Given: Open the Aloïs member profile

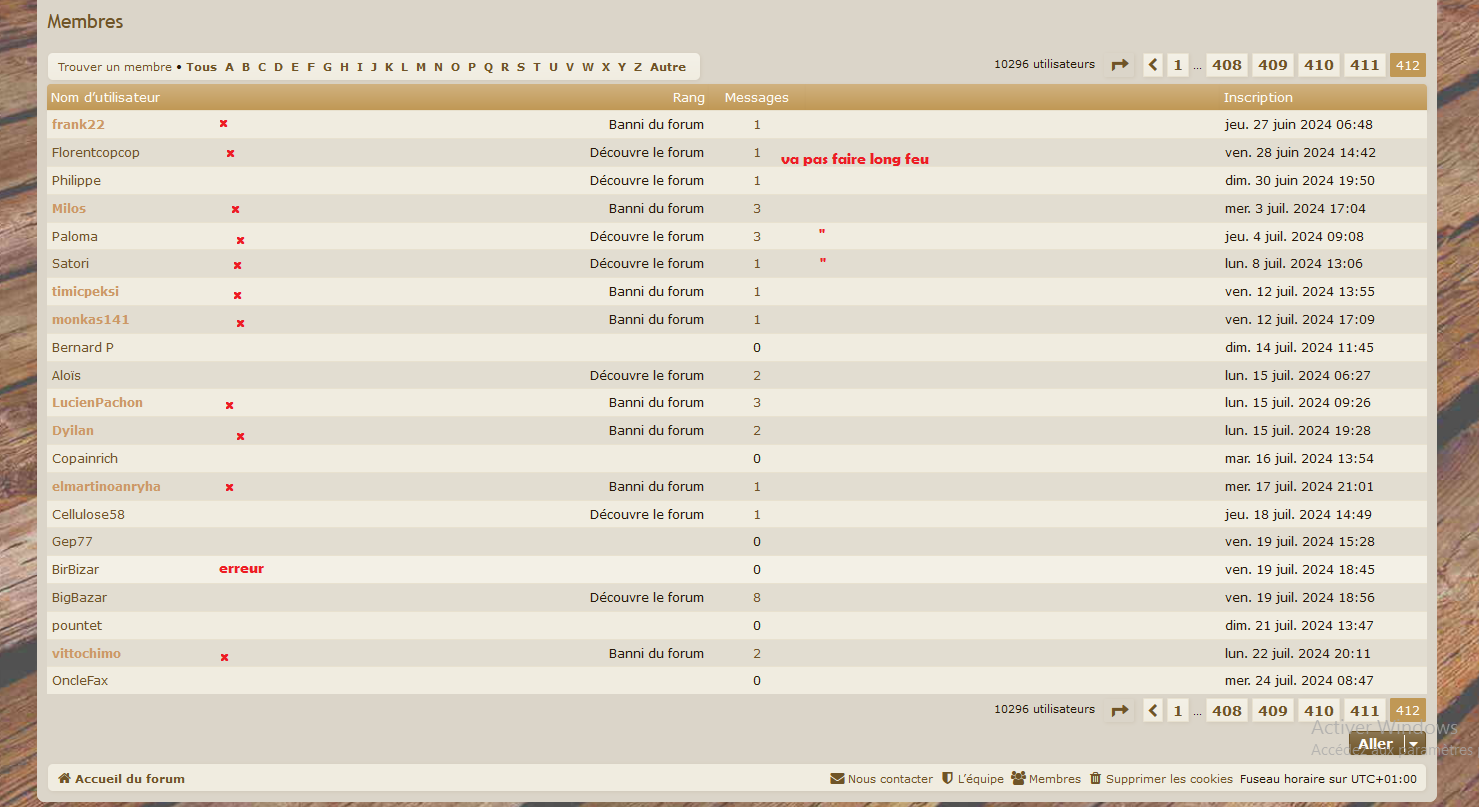Looking at the screenshot, I should pos(66,376).
